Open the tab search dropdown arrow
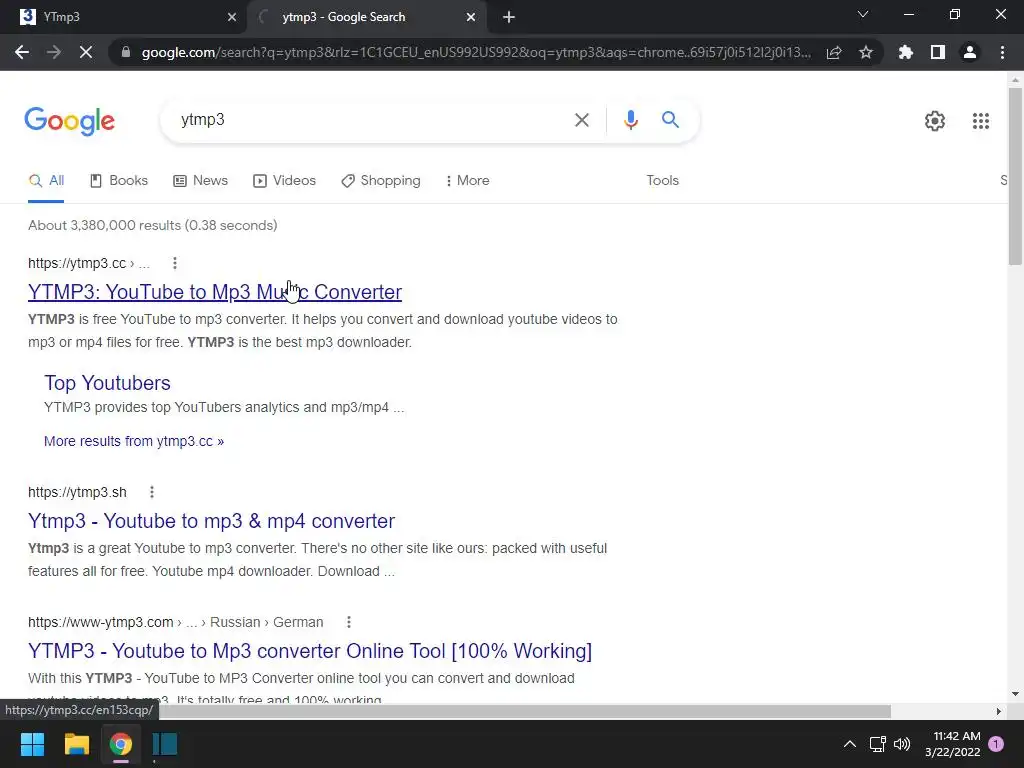Viewport: 1024px width, 768px height. click(x=863, y=14)
